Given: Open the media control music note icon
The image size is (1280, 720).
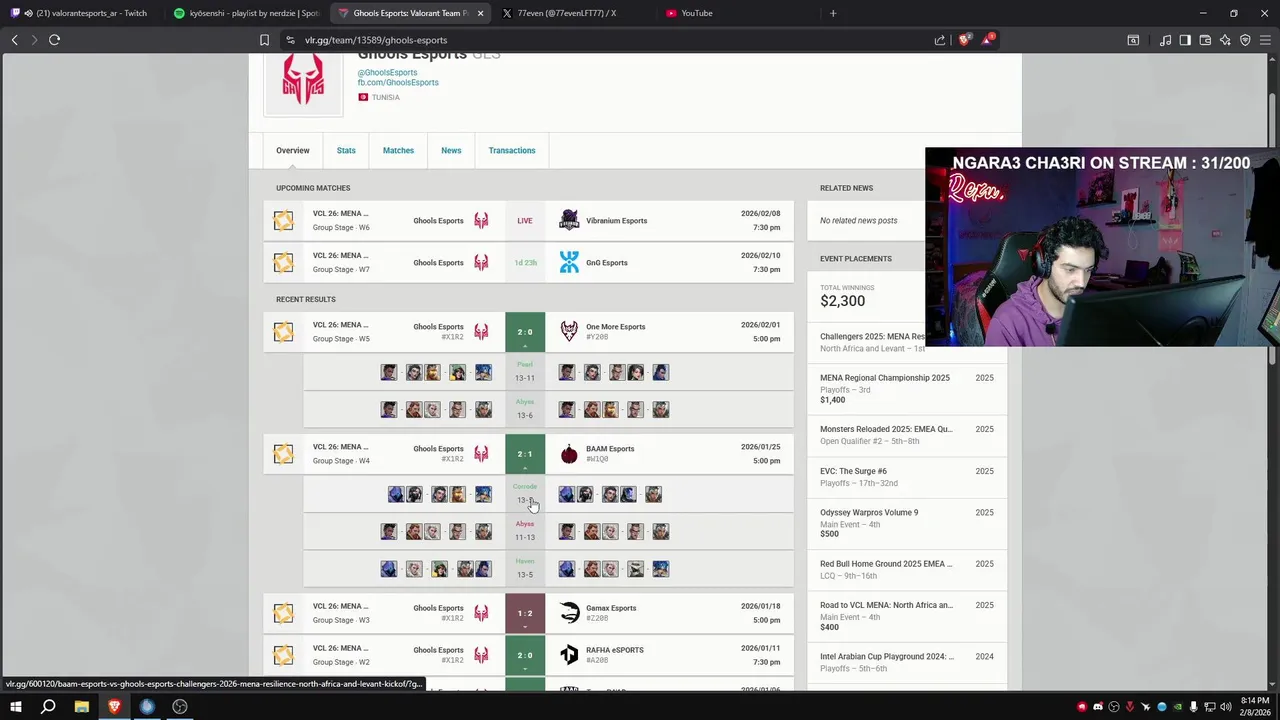Looking at the screenshot, I should (1165, 40).
